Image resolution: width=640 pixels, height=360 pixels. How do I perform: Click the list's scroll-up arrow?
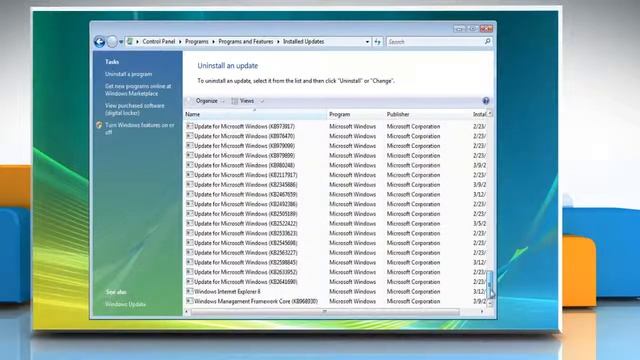pos(490,113)
